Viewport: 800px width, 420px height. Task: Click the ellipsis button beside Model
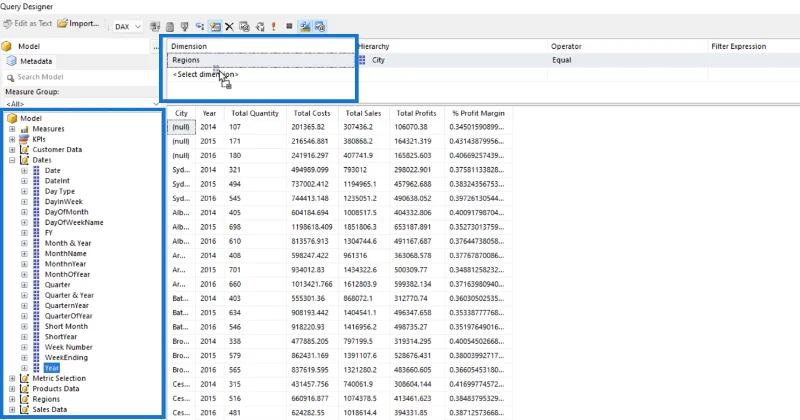coord(155,46)
